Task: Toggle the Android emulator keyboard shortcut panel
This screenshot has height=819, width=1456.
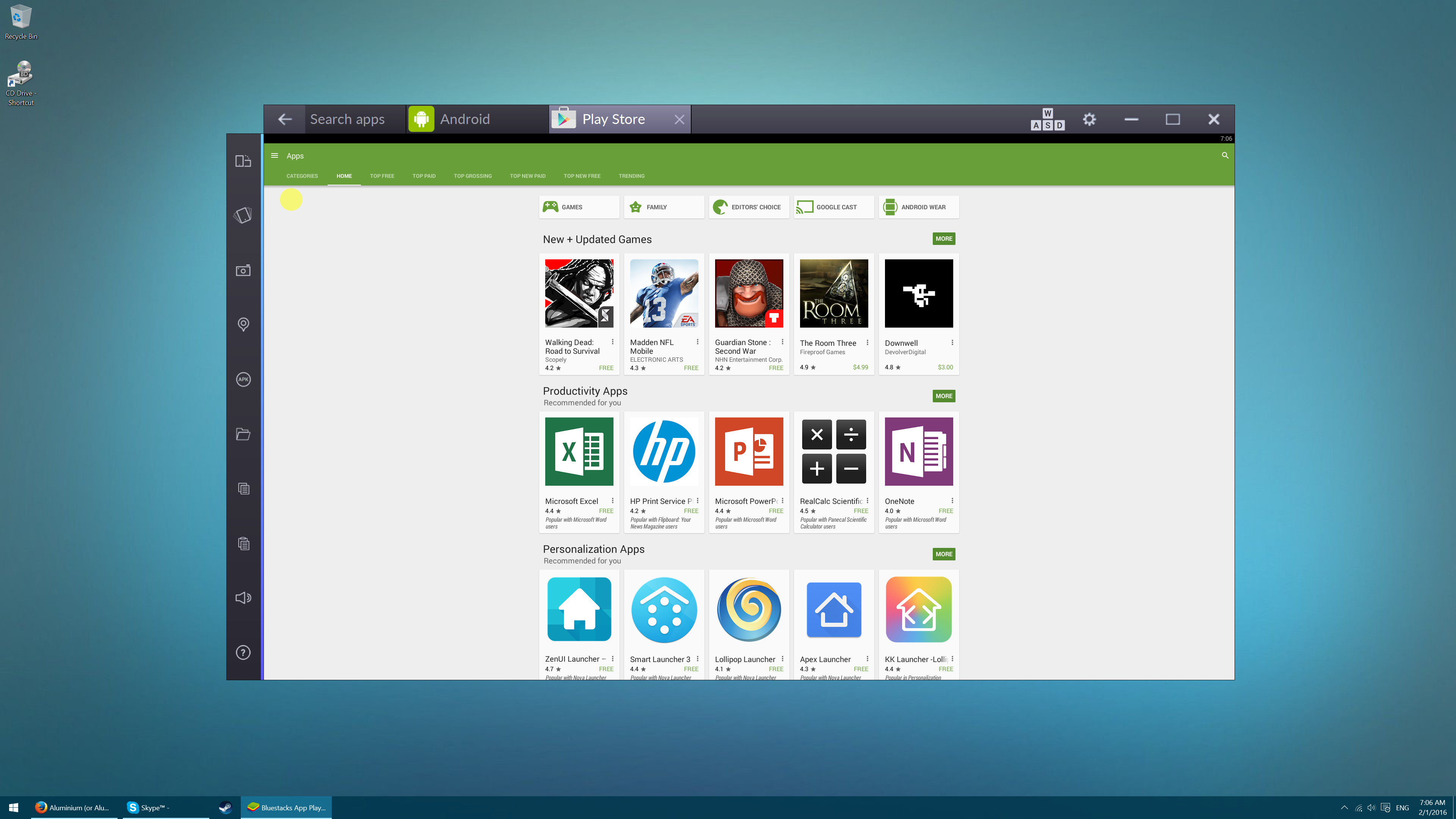Action: click(x=1047, y=119)
